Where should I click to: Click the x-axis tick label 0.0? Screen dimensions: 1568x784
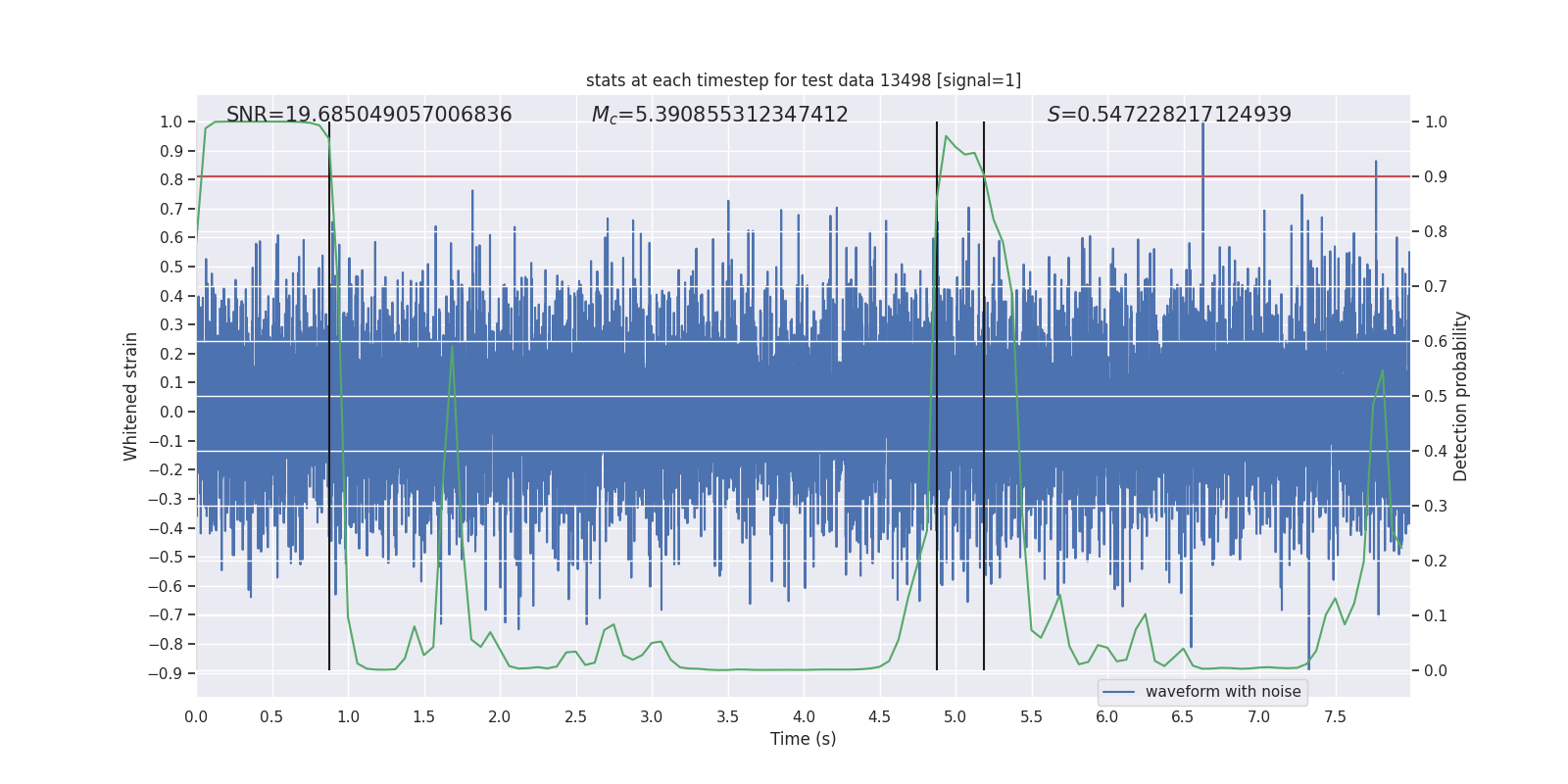(196, 716)
